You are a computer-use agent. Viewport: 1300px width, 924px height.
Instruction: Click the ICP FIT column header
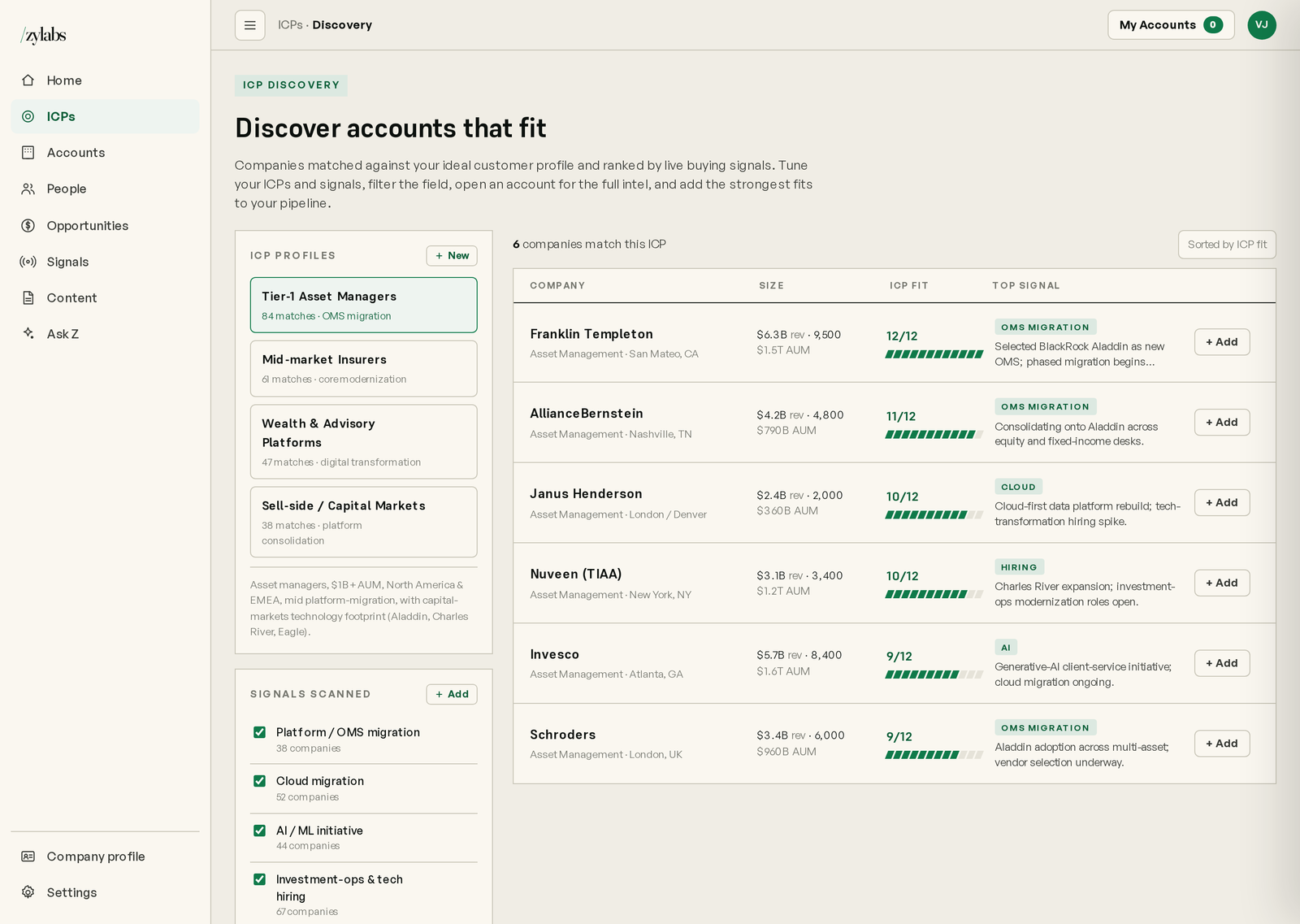tap(908, 286)
